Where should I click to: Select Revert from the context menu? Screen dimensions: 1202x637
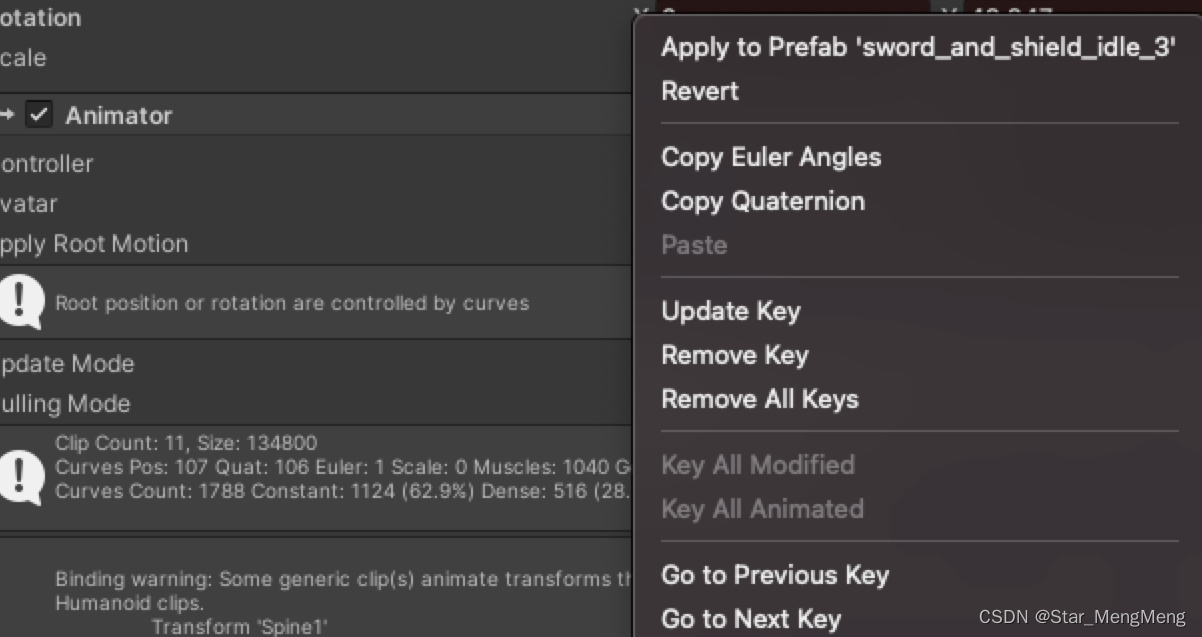(x=700, y=91)
